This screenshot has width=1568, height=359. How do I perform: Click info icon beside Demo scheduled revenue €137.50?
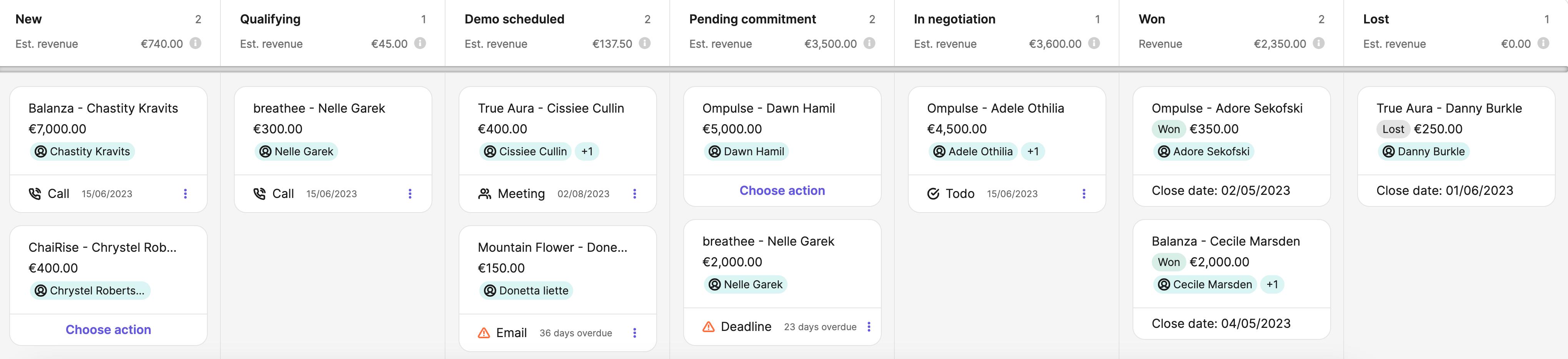(645, 43)
